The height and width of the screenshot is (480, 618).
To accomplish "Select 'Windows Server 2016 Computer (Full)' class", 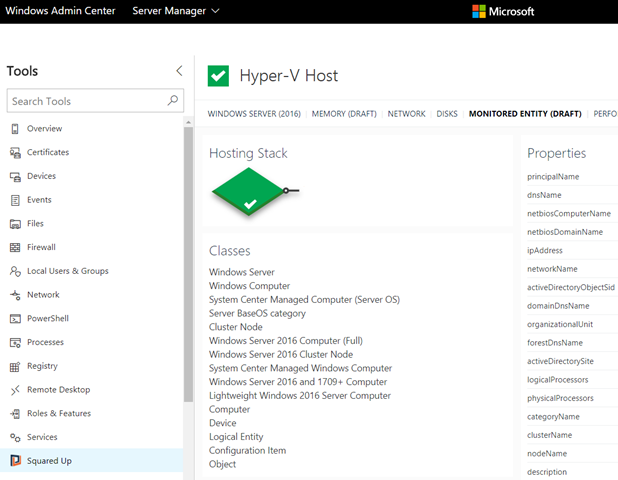I will tap(286, 340).
